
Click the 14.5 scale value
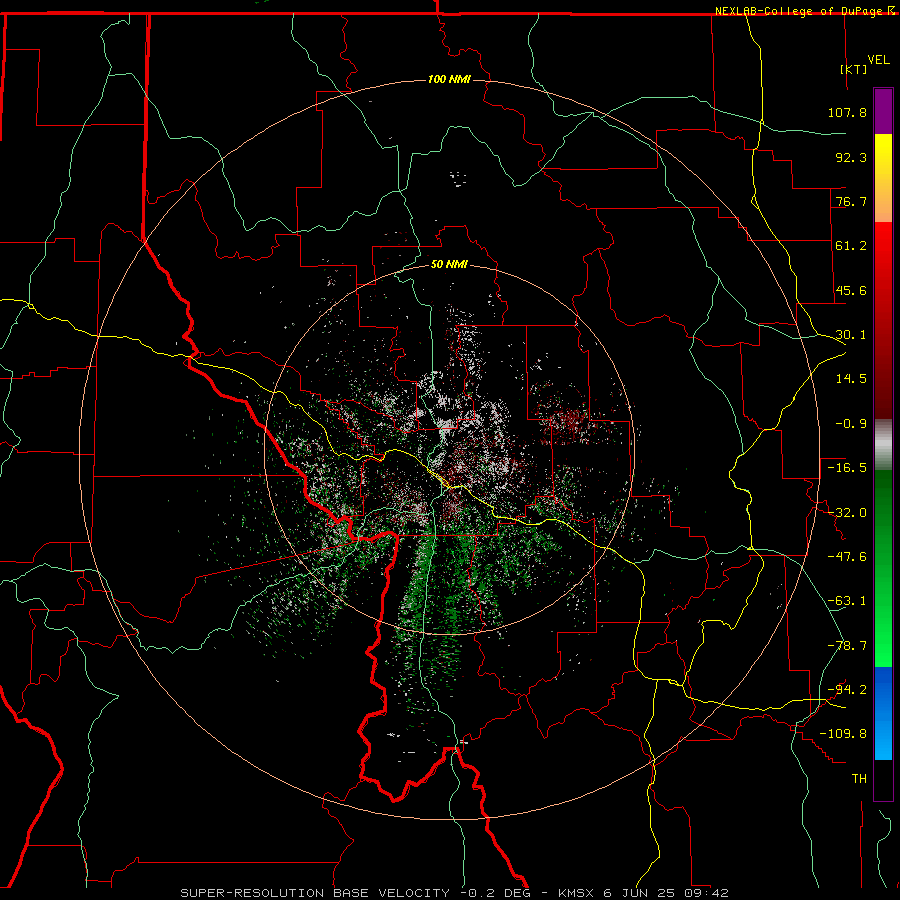click(x=851, y=379)
